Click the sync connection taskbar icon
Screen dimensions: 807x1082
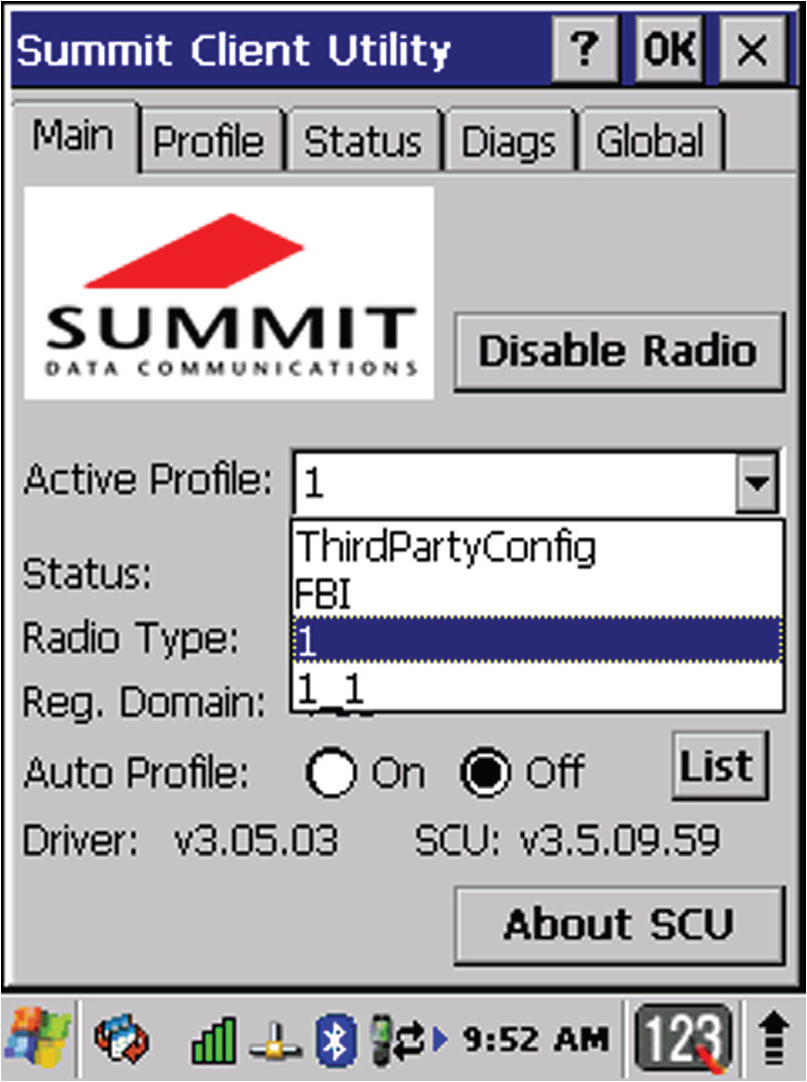(122, 1039)
